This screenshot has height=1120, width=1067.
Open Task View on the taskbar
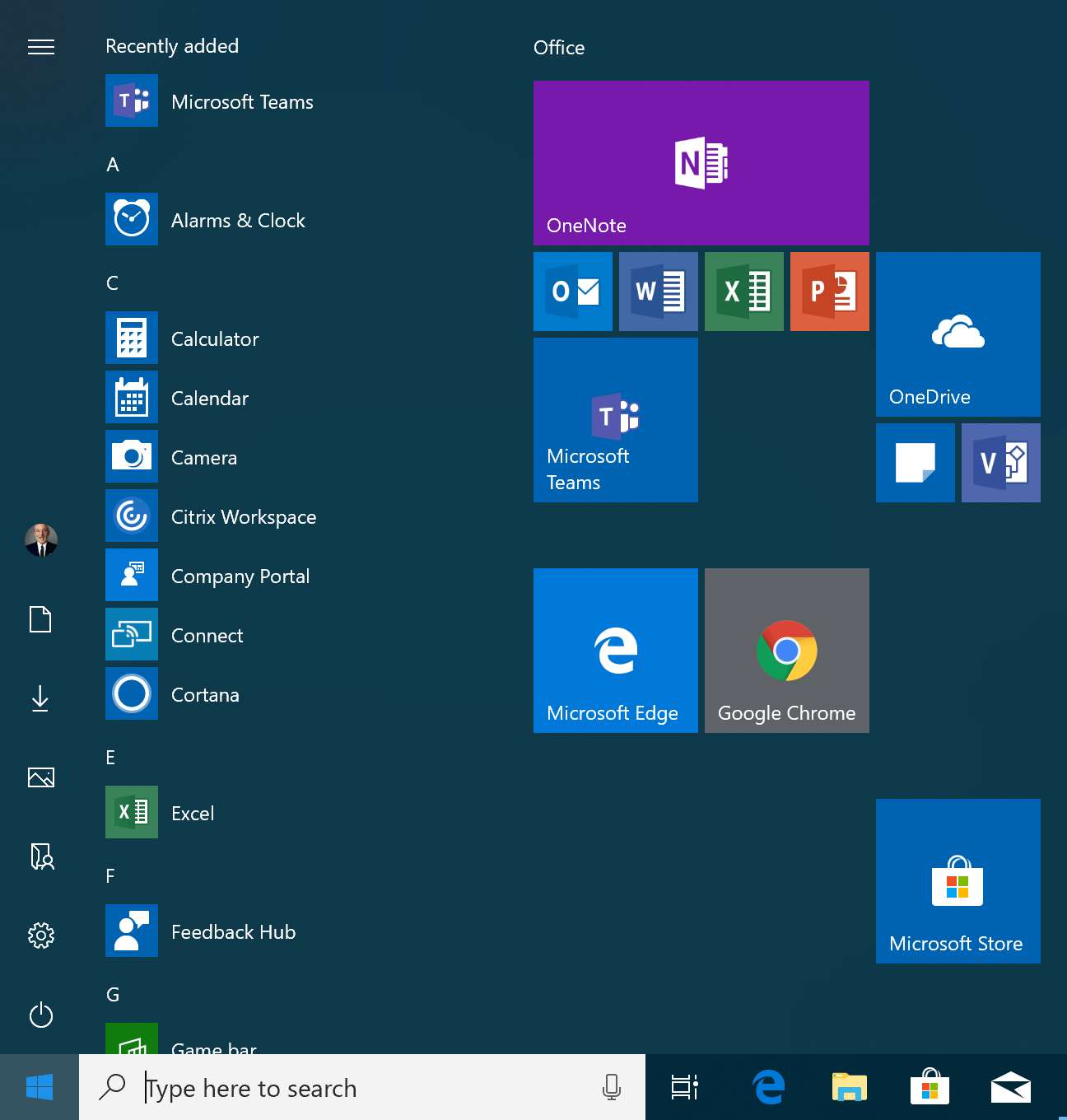click(685, 1087)
